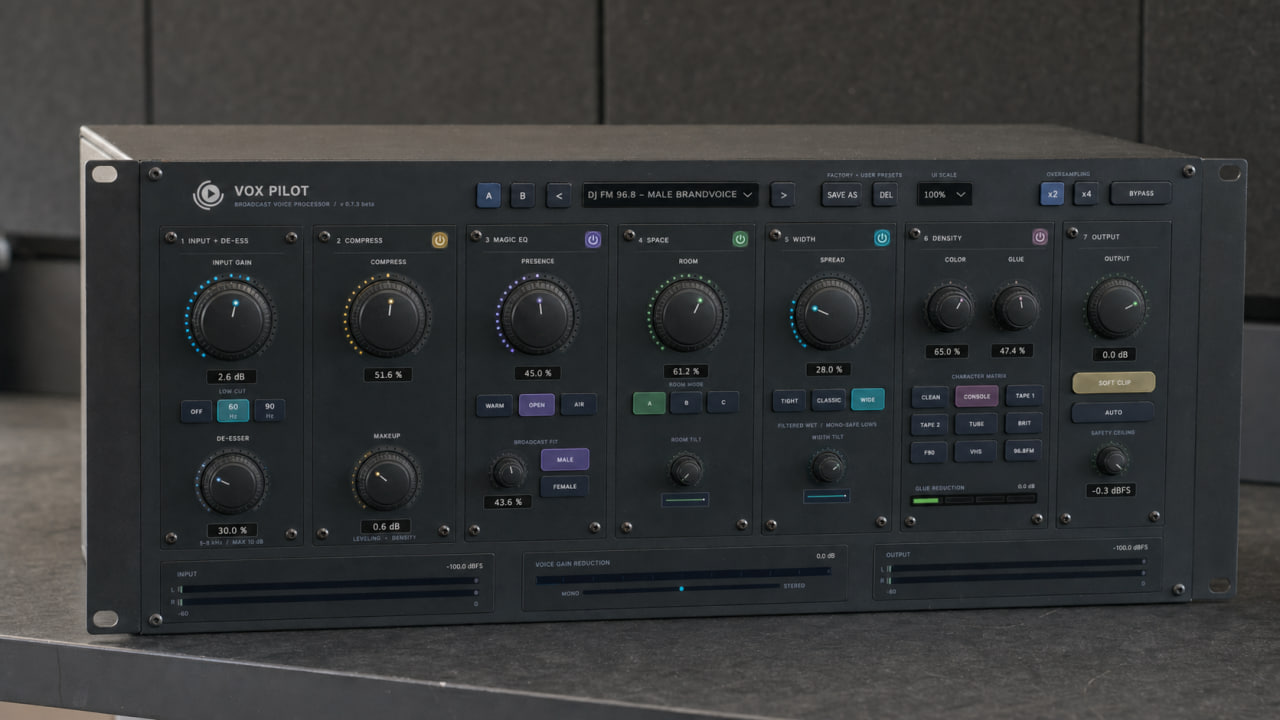The height and width of the screenshot is (720, 1280).
Task: Pick Room Mode C in Space section
Action: 723,403
